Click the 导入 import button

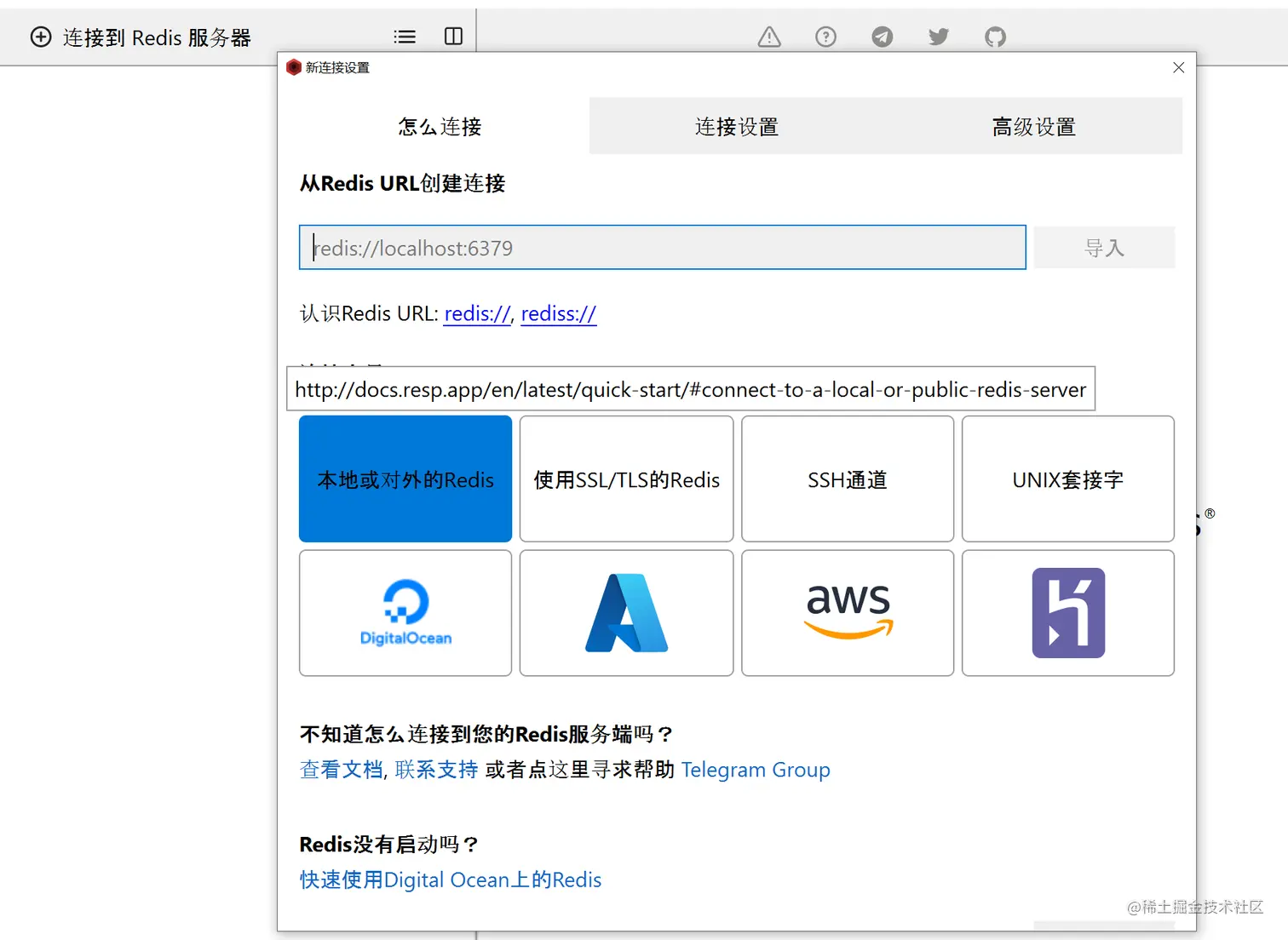point(1105,248)
